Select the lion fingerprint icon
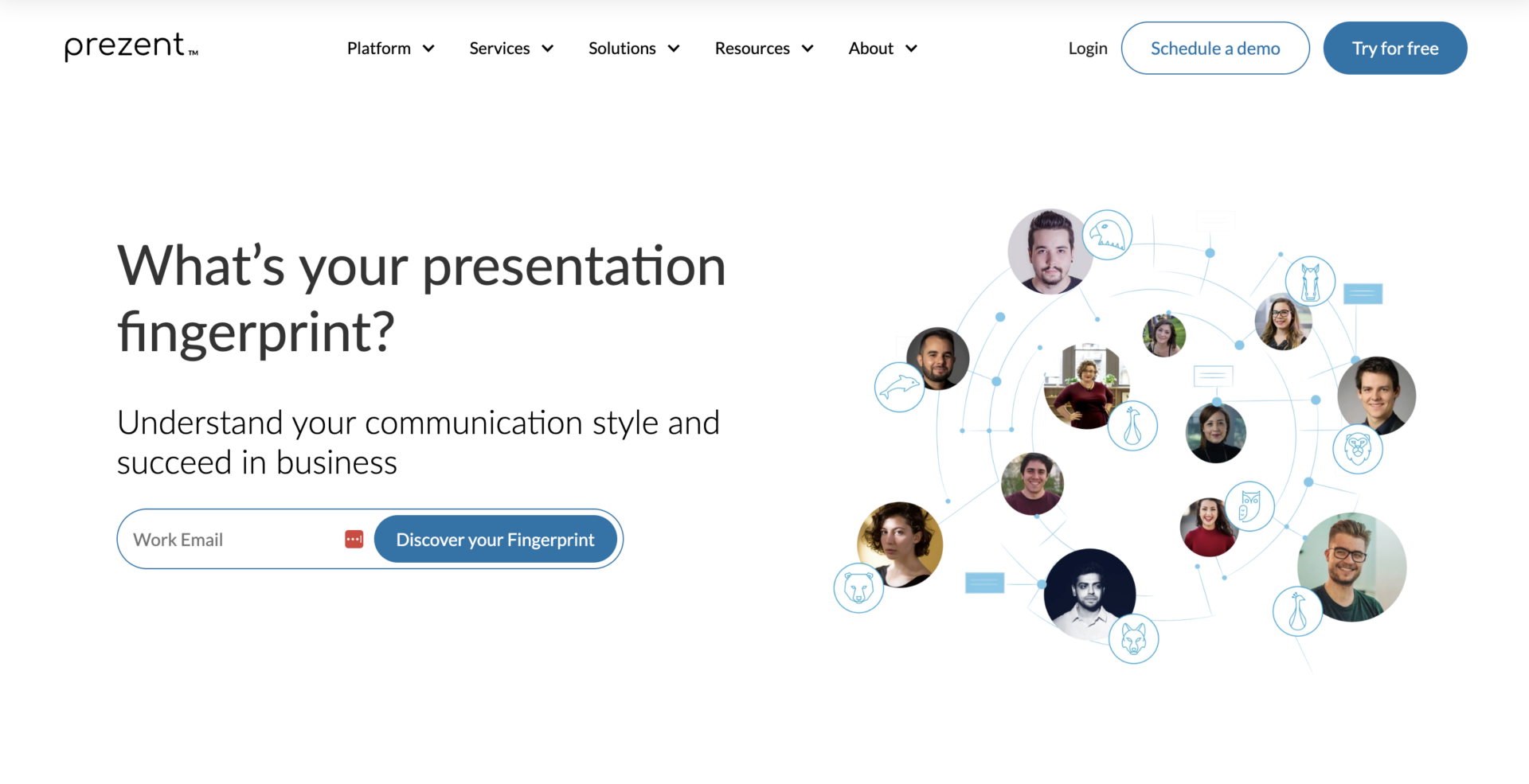This screenshot has height=784, width=1529. [1357, 449]
